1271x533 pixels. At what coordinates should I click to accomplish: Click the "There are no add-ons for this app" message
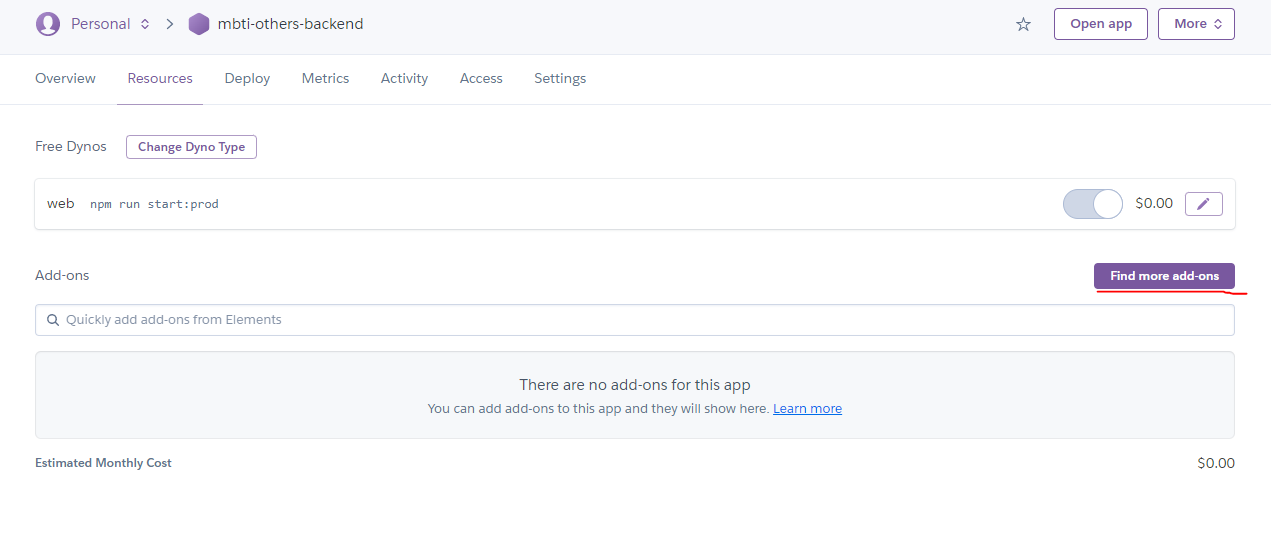point(635,385)
